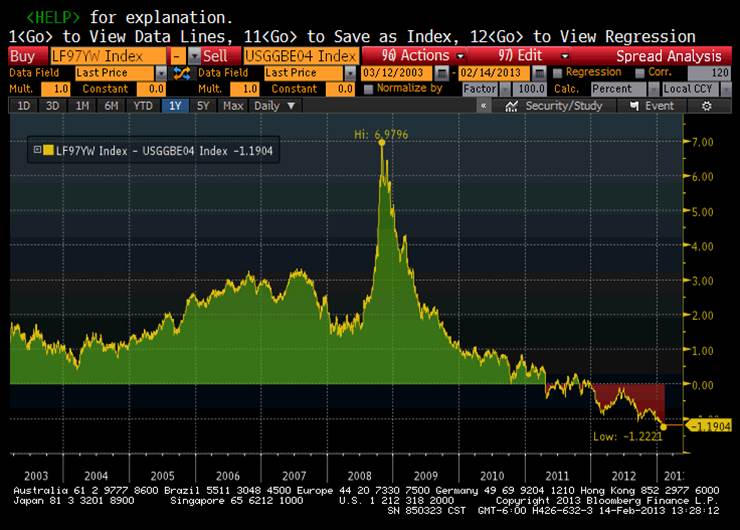This screenshot has height=530, width=740.
Task: Select the 5Y time range button
Action: coord(204,106)
